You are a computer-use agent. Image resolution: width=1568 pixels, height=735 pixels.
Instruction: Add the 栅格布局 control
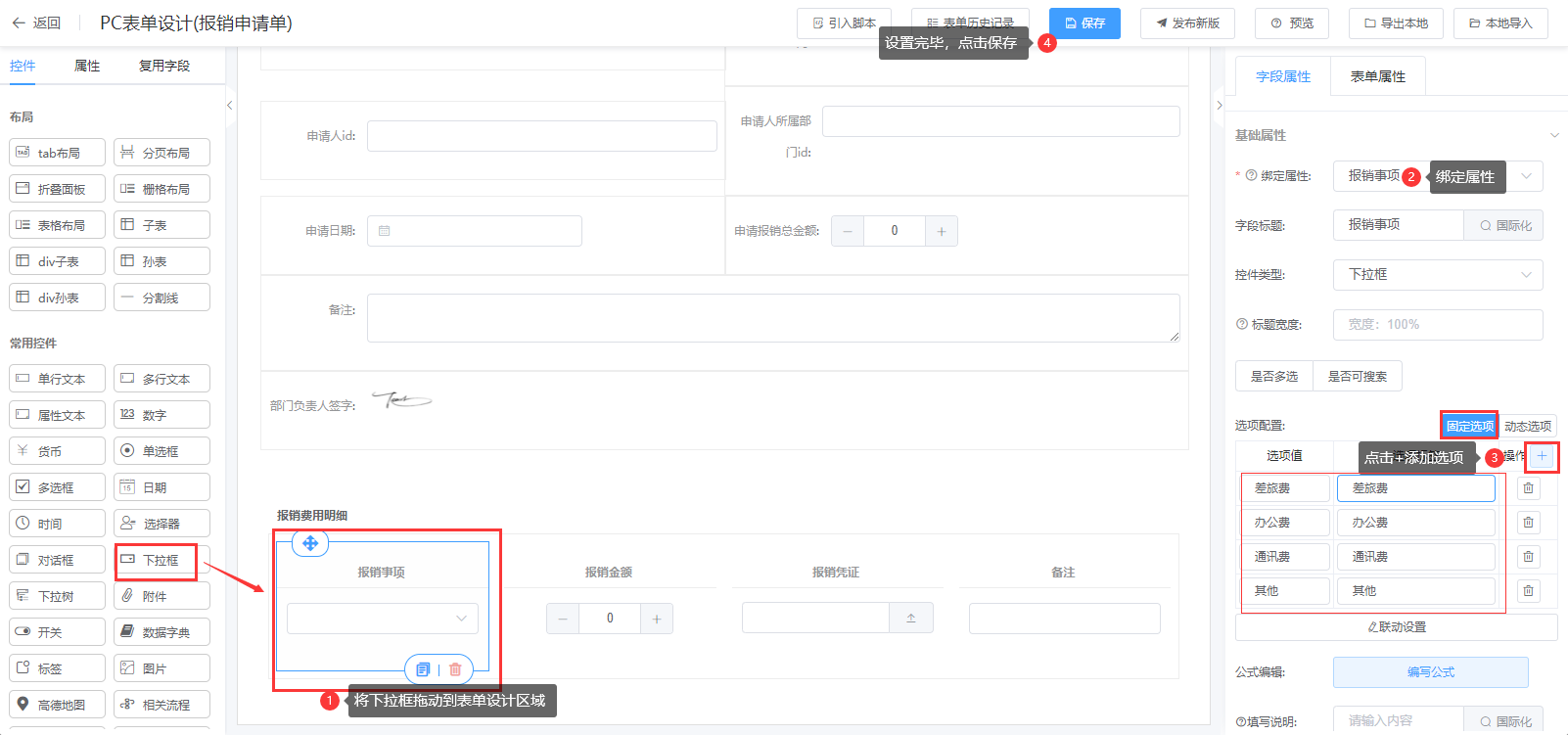[x=161, y=189]
